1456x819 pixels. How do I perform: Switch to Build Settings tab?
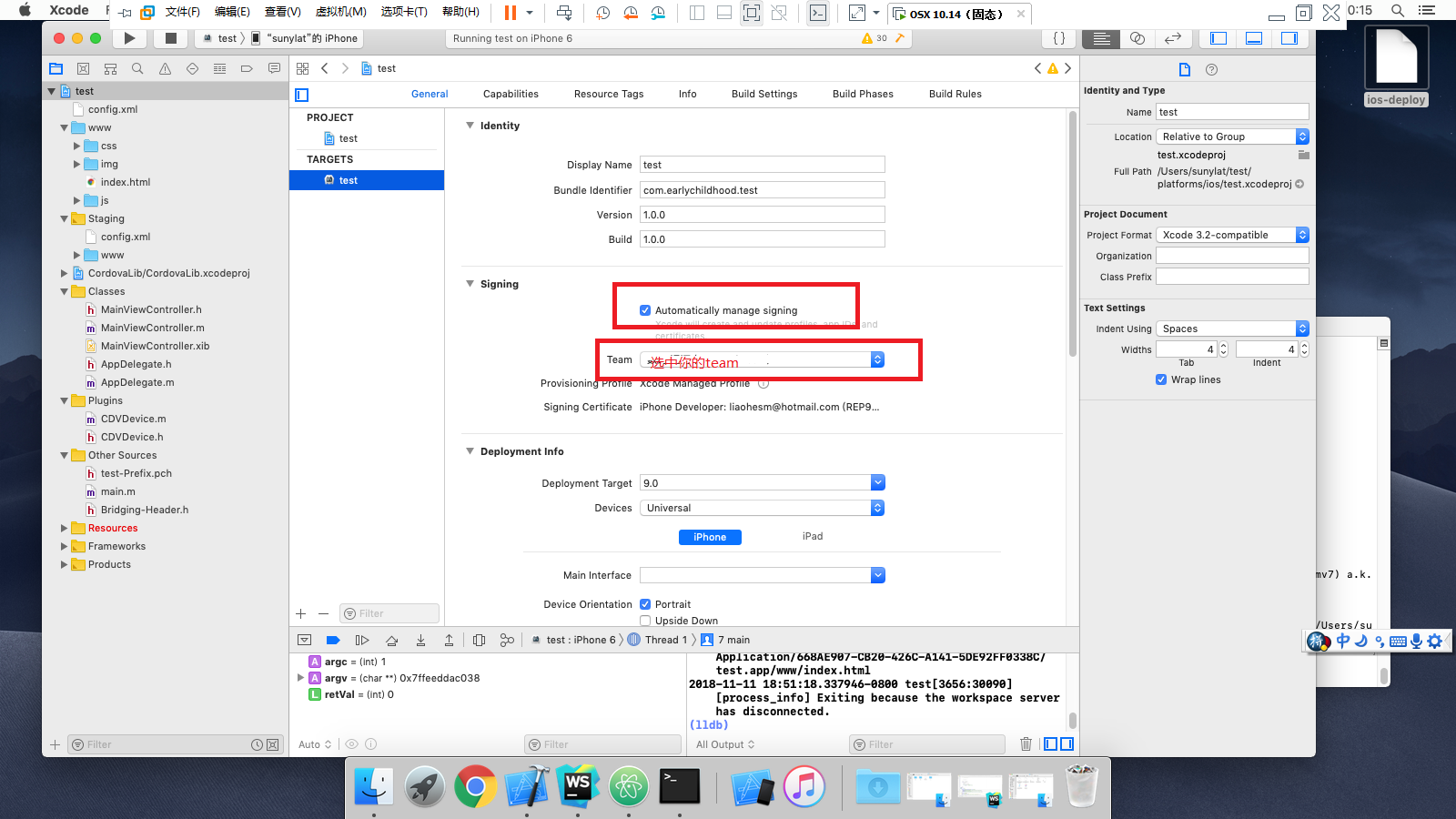click(x=764, y=94)
